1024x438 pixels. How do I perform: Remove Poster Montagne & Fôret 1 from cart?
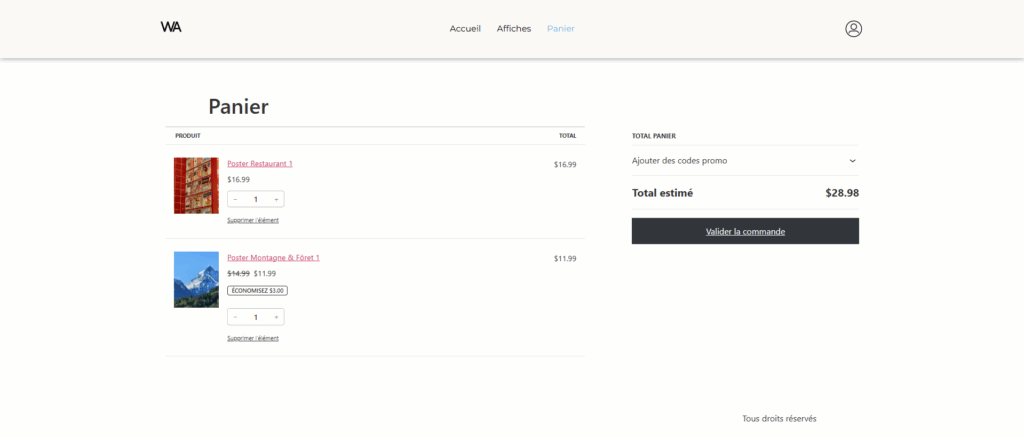tap(253, 338)
